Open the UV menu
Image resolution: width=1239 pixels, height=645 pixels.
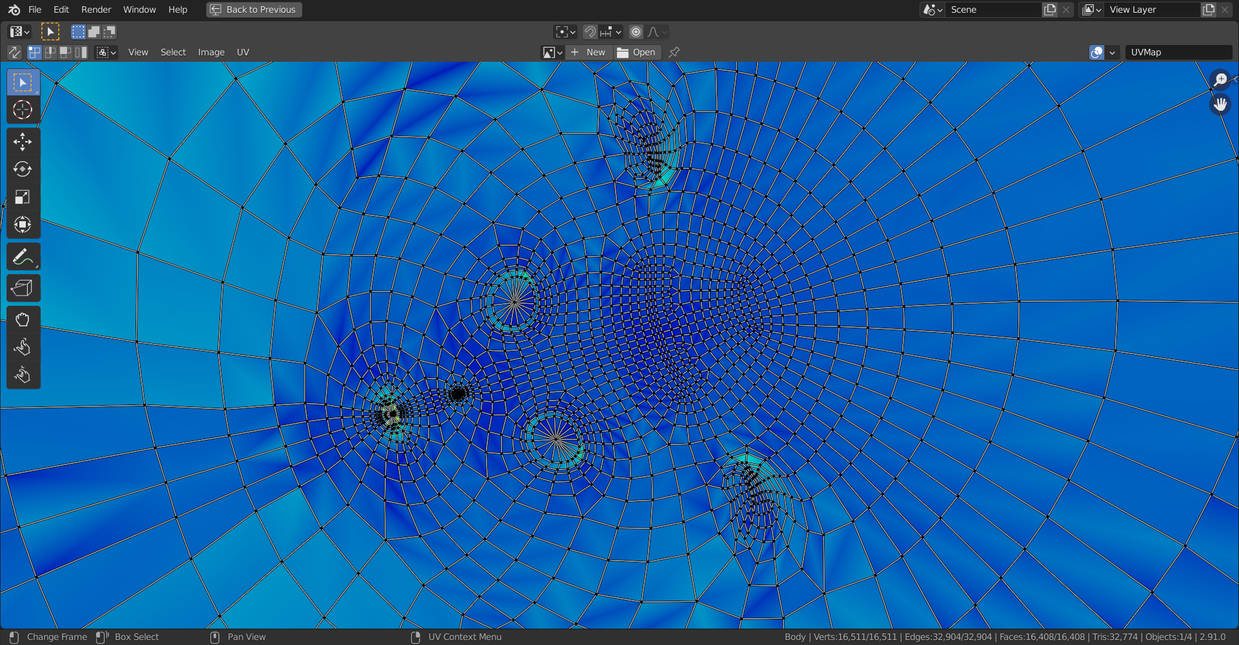pyautogui.click(x=243, y=52)
